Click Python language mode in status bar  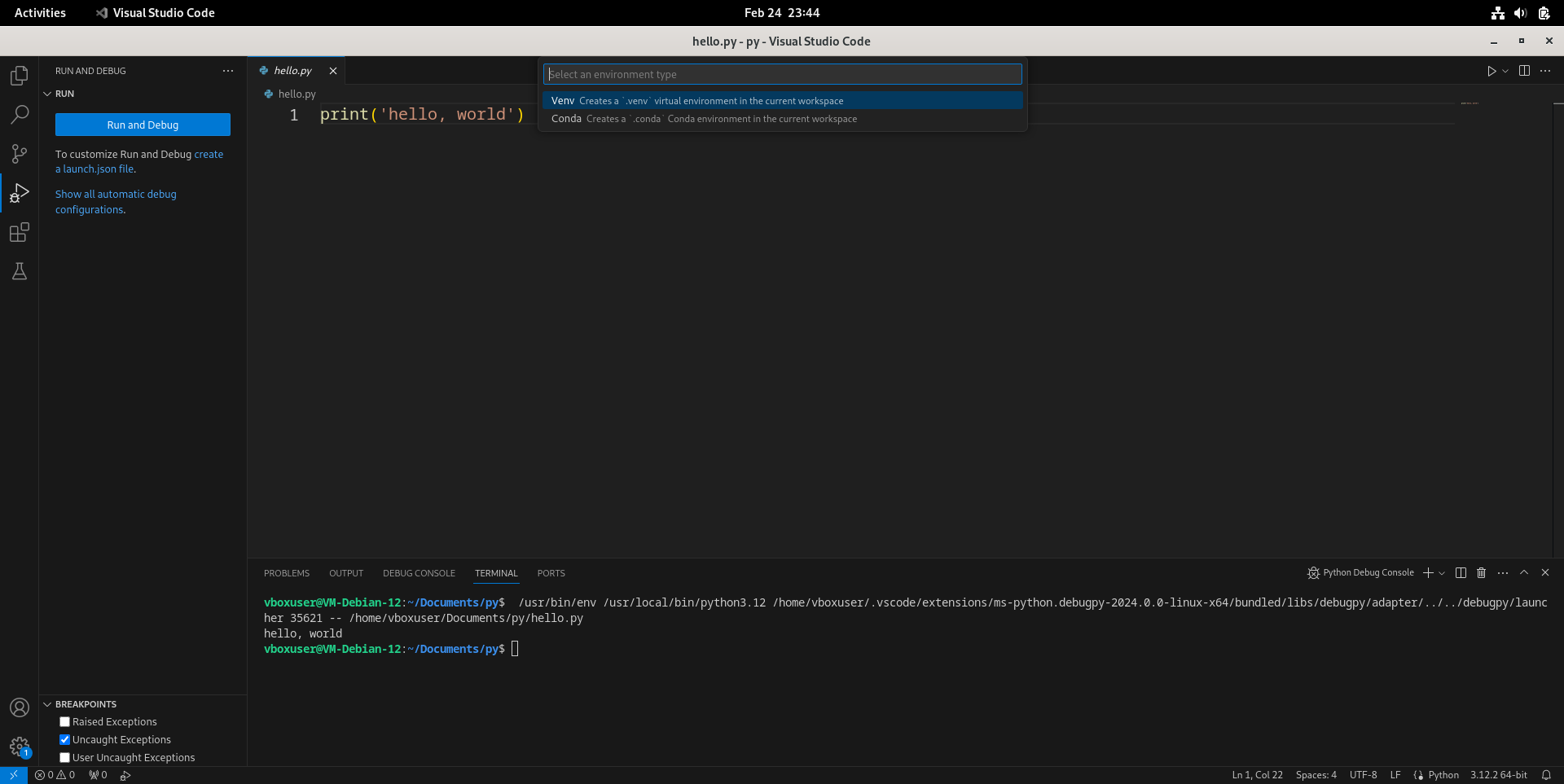[1443, 775]
